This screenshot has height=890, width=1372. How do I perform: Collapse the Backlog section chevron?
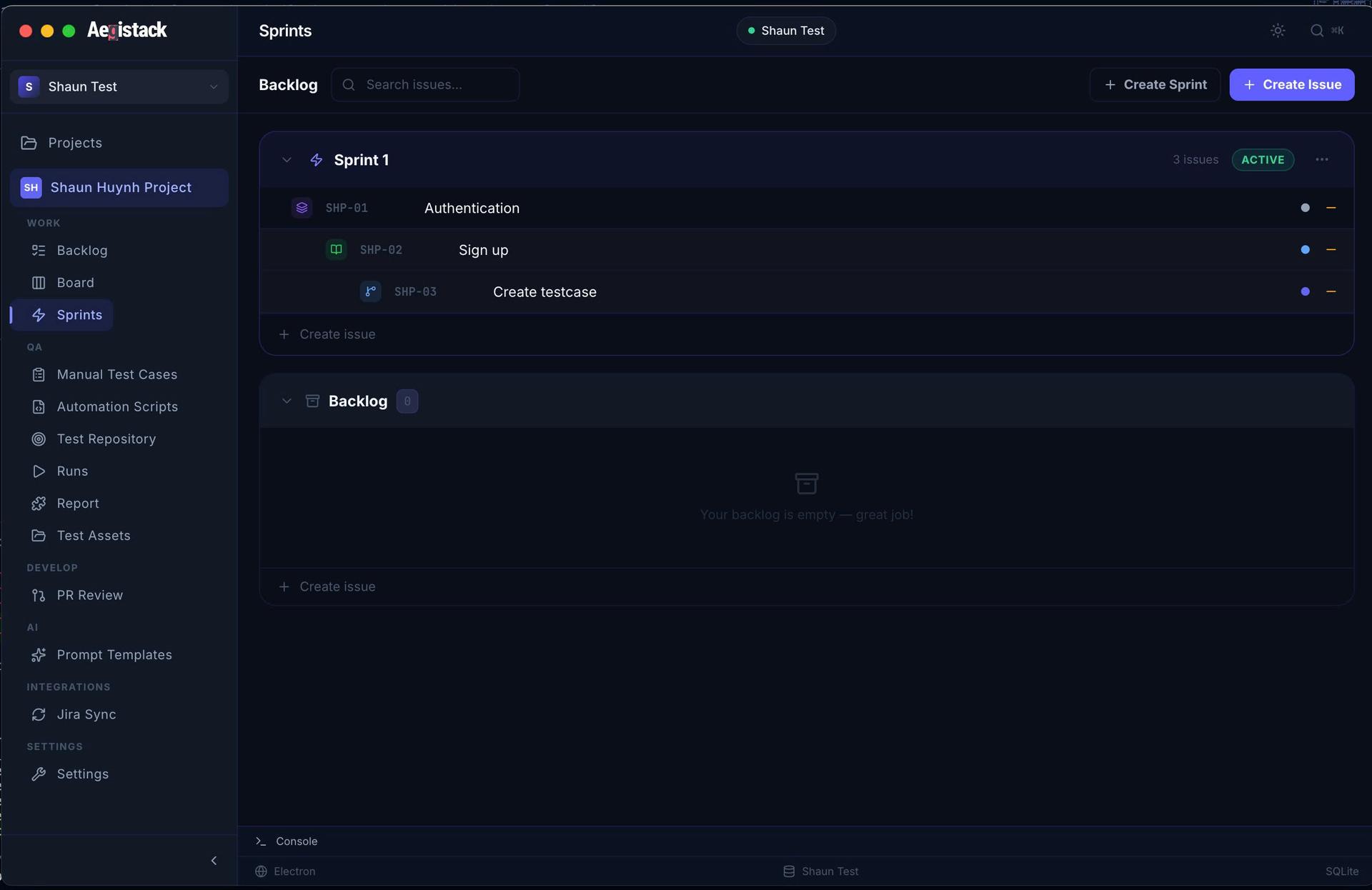point(287,401)
